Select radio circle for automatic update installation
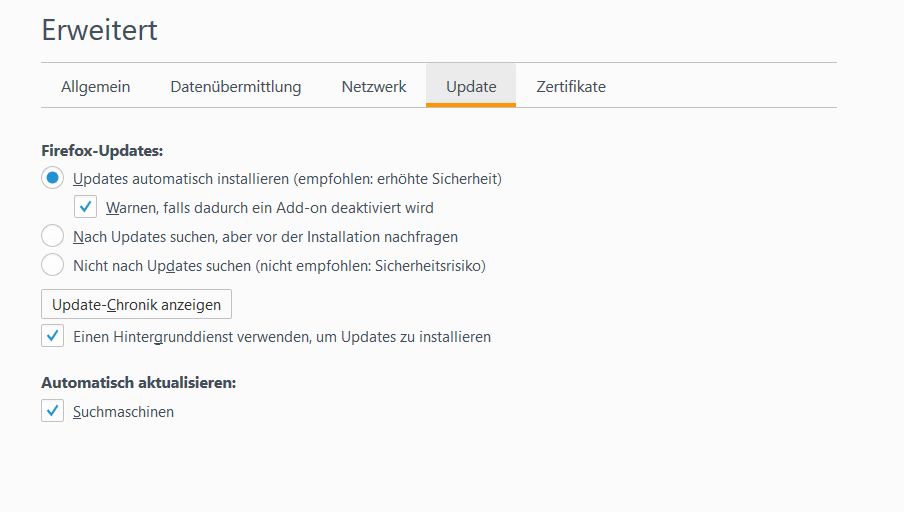The width and height of the screenshot is (904, 512). [x=52, y=178]
